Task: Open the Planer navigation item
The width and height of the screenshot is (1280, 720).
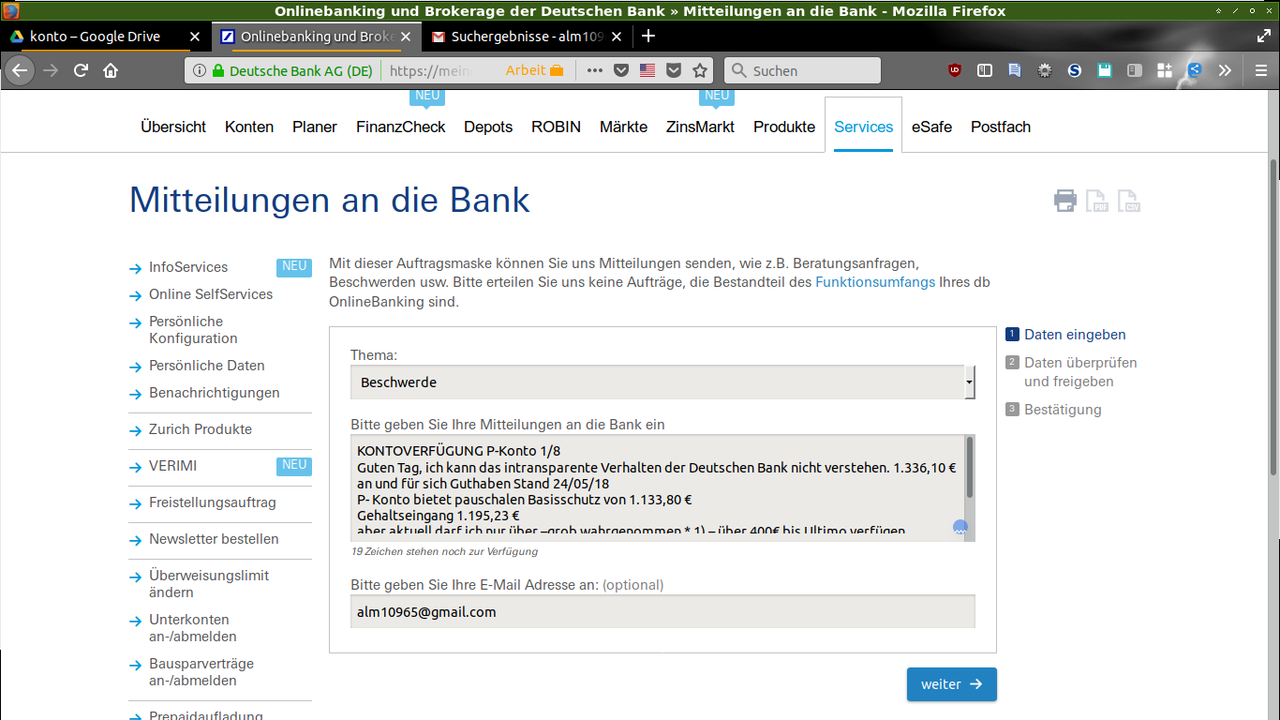Action: (315, 127)
